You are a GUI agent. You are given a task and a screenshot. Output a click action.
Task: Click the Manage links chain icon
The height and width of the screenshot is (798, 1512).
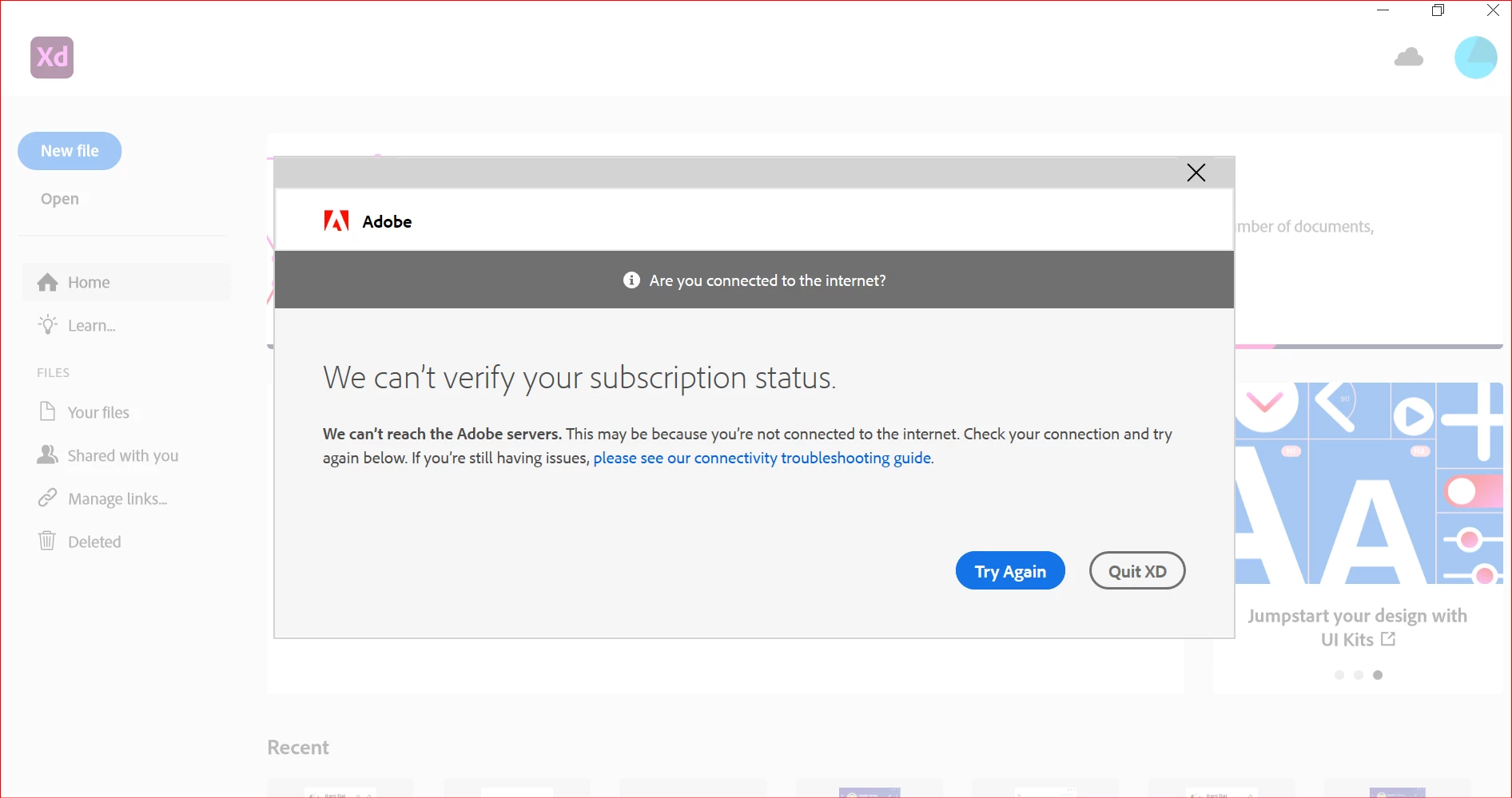tap(48, 498)
